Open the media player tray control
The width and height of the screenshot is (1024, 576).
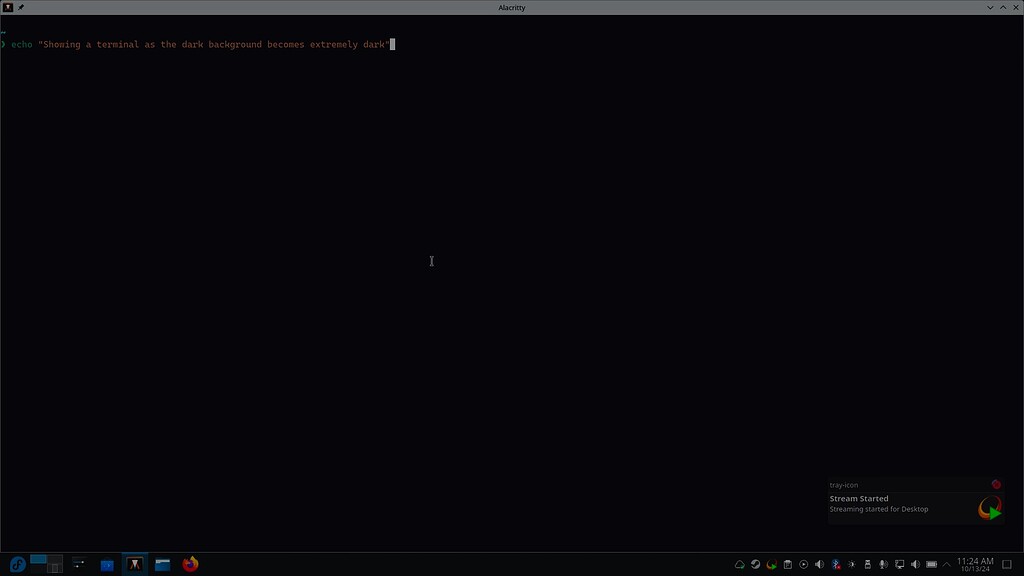(803, 563)
